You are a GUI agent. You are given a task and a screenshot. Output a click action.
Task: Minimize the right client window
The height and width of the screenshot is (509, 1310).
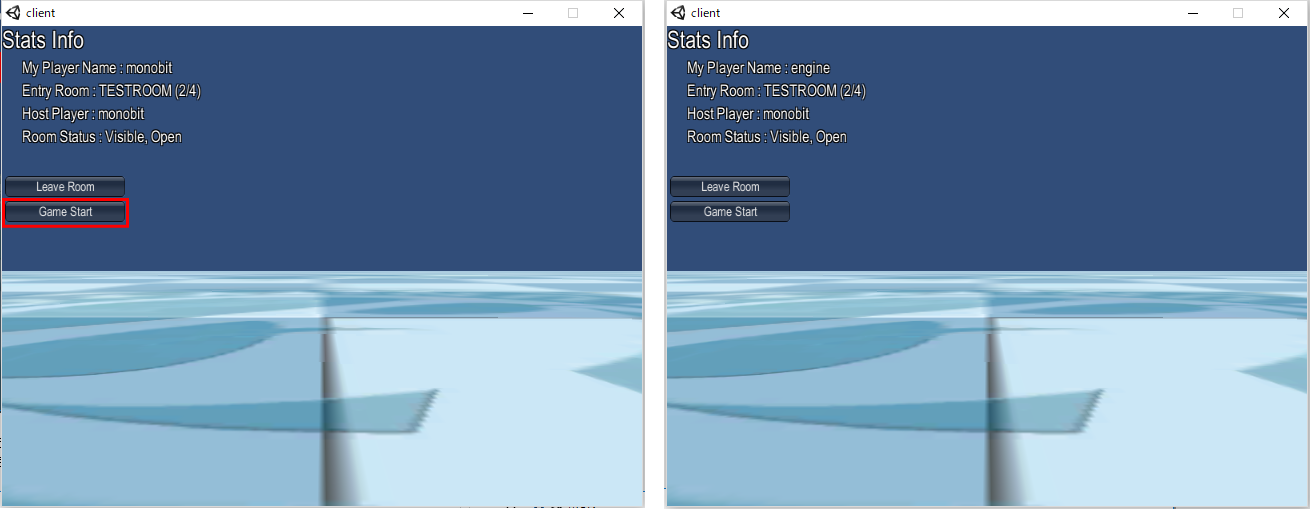point(1192,13)
